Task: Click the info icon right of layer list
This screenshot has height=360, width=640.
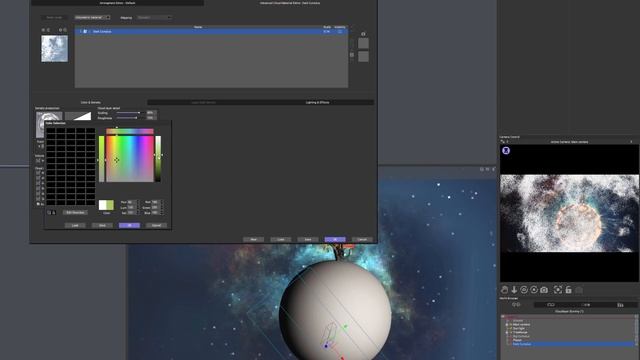Action: coord(363,34)
